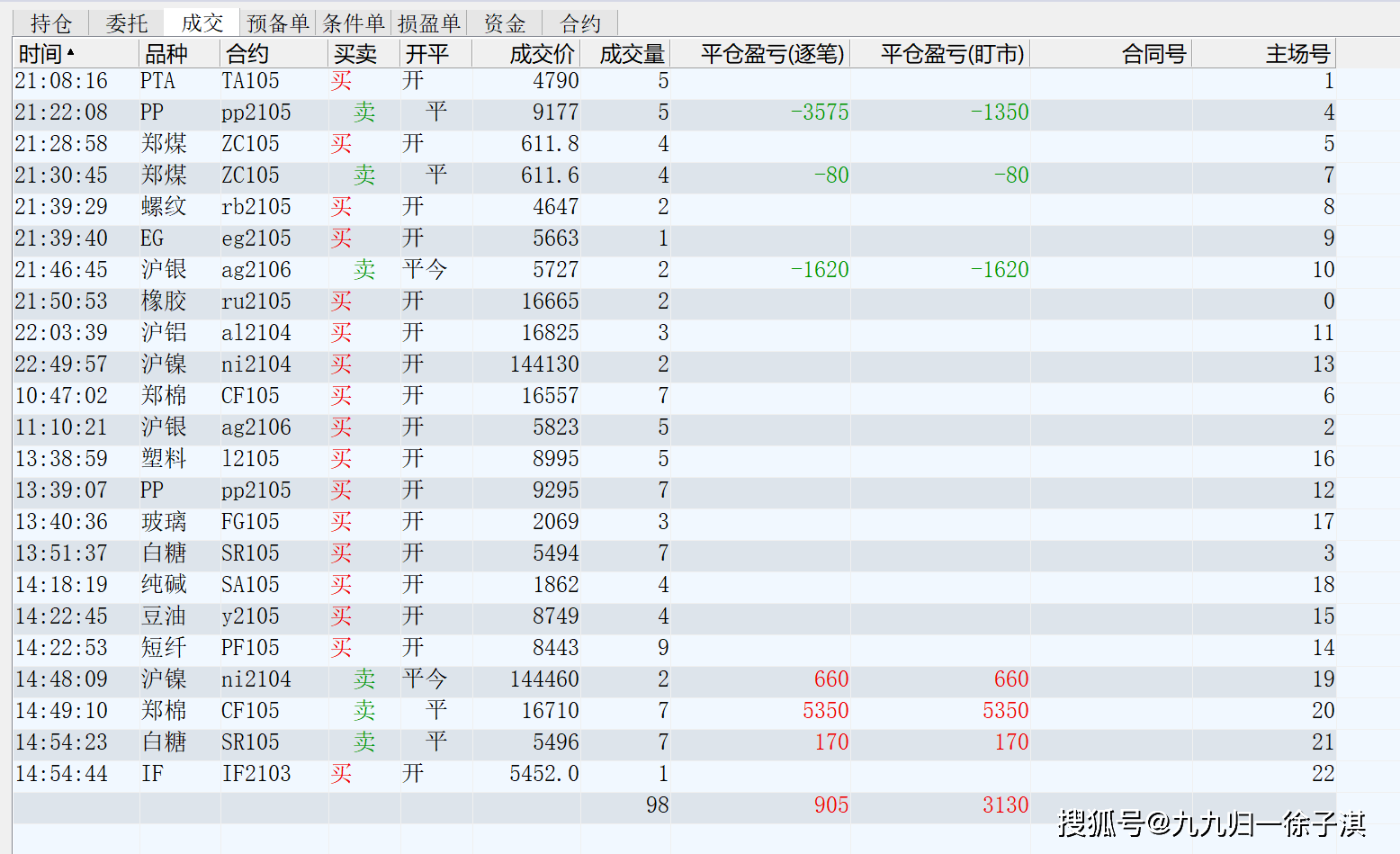Click total volume 98
Viewport: 1400px width, 854px height.
tap(658, 805)
